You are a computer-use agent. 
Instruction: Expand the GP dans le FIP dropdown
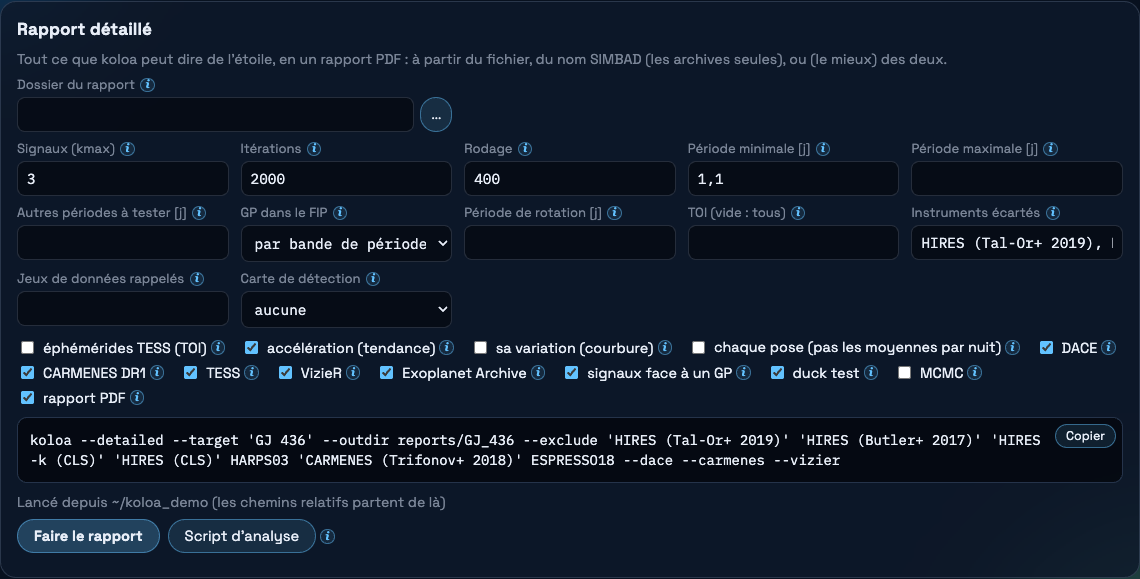pos(346,244)
